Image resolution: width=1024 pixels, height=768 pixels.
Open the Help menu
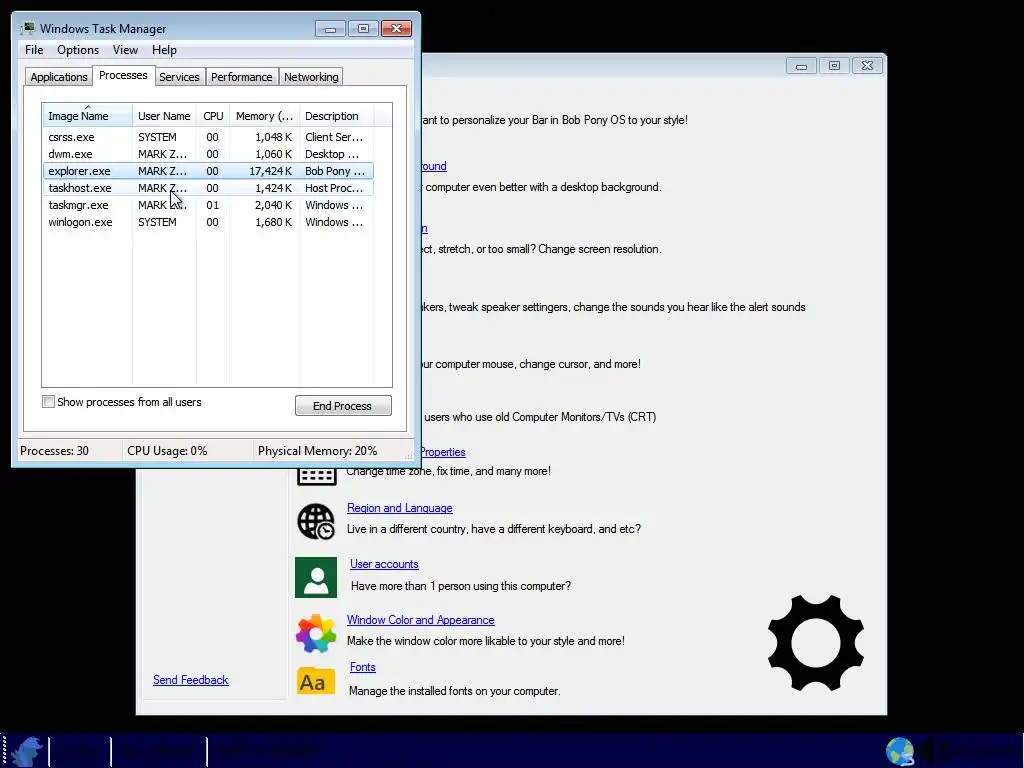point(164,50)
